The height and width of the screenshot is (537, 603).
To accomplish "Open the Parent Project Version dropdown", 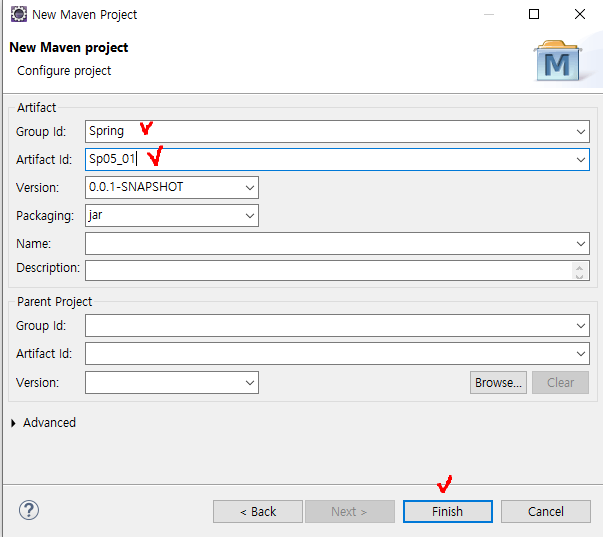I will point(250,383).
